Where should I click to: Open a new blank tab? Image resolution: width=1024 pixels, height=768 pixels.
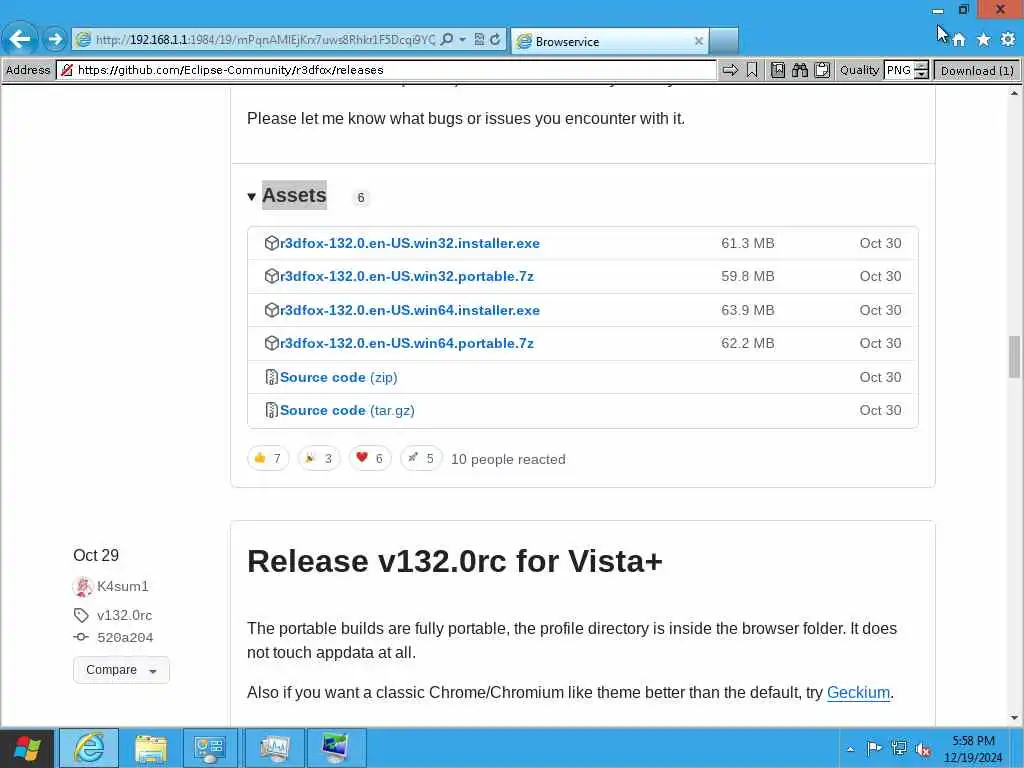pyautogui.click(x=724, y=40)
